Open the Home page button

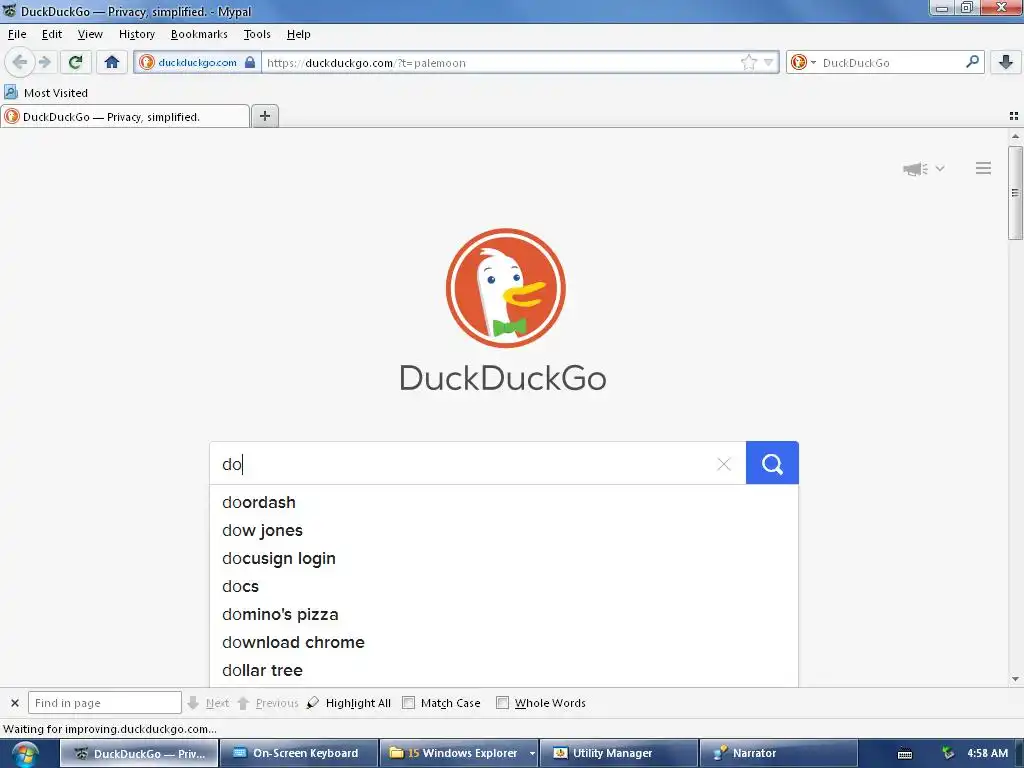coord(112,63)
